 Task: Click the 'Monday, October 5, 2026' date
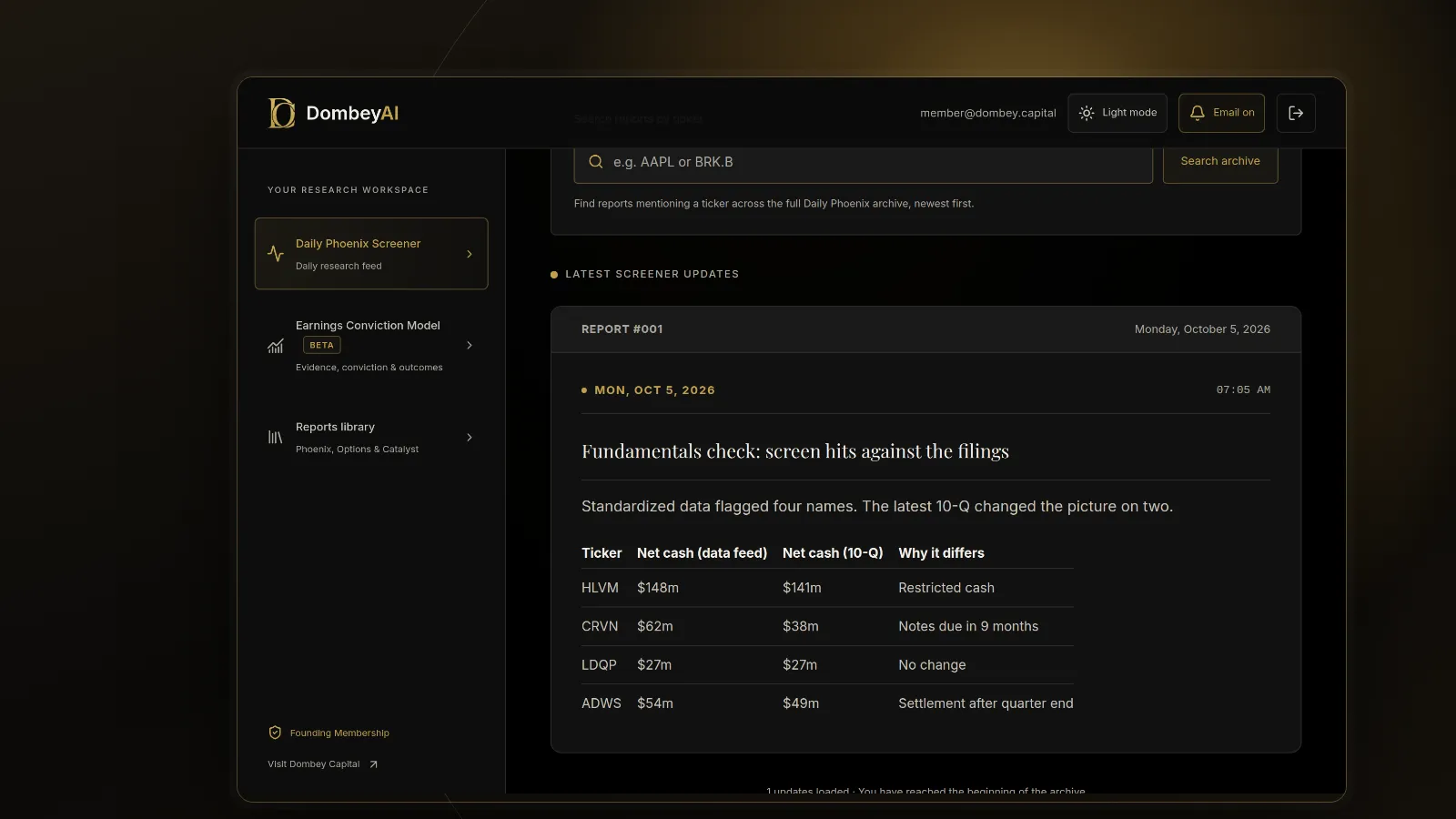click(x=1202, y=329)
